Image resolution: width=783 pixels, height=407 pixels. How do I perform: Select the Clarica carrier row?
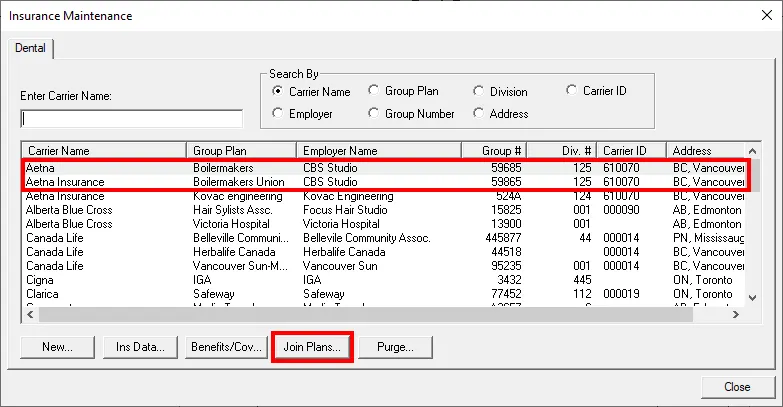pyautogui.click(x=385, y=294)
